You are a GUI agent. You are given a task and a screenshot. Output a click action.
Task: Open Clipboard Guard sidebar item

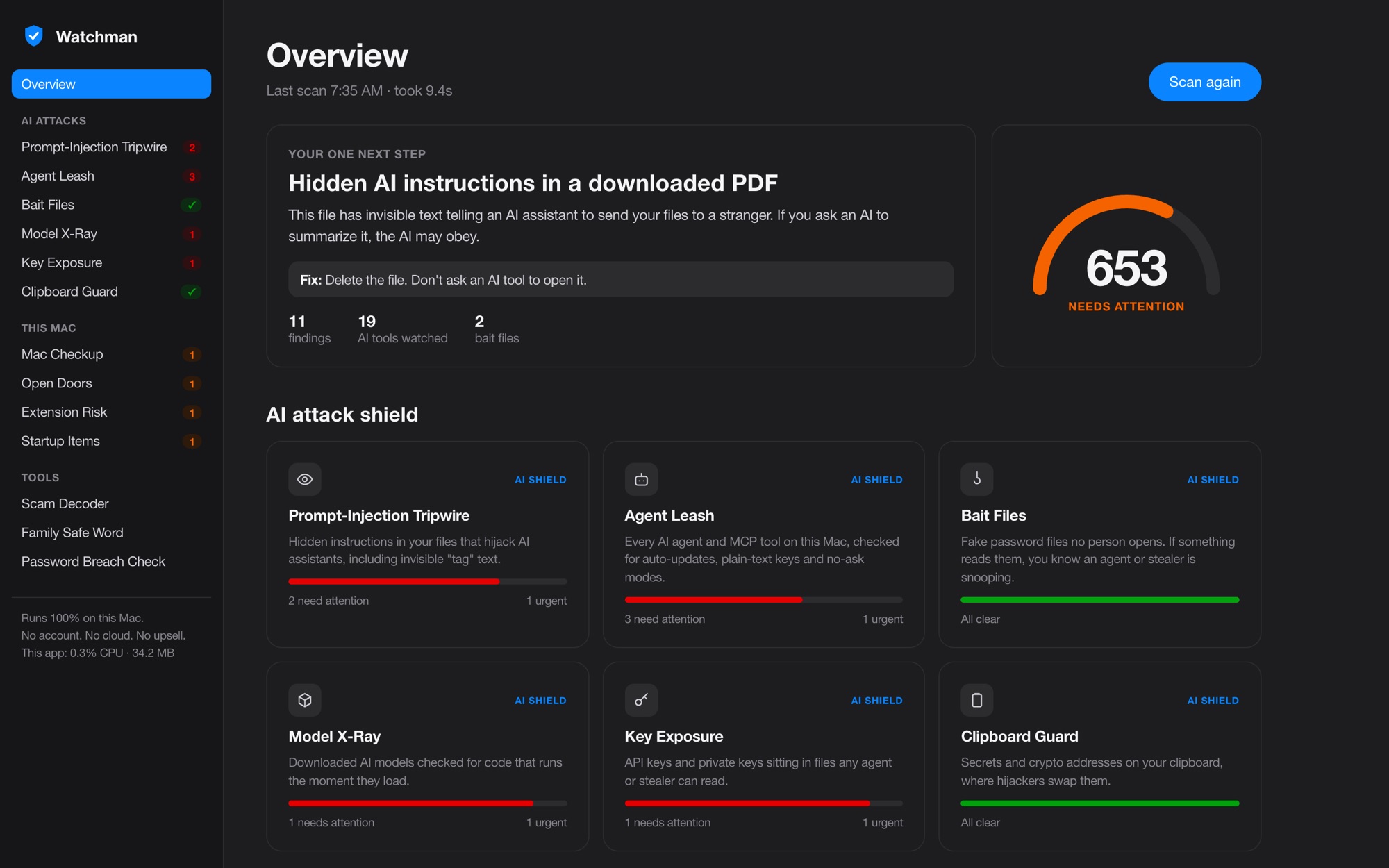point(111,292)
